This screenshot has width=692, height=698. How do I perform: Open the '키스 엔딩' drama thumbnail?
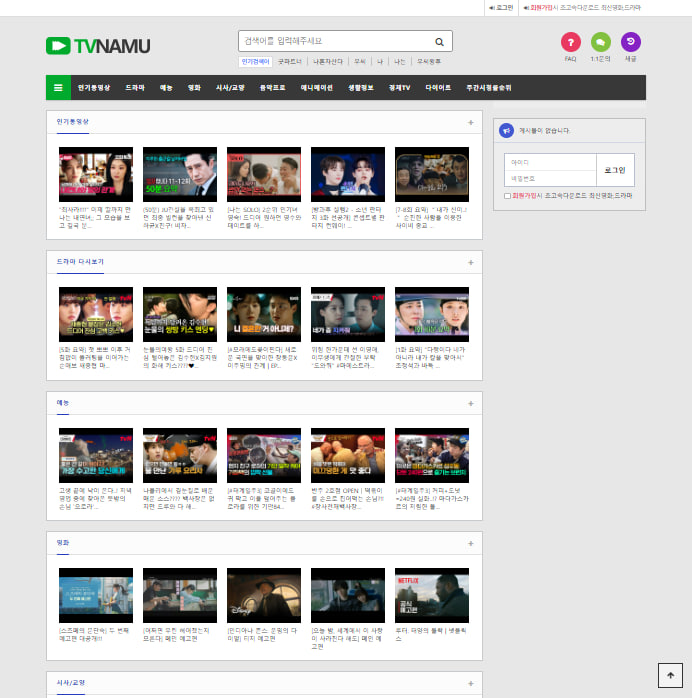[x=180, y=314]
